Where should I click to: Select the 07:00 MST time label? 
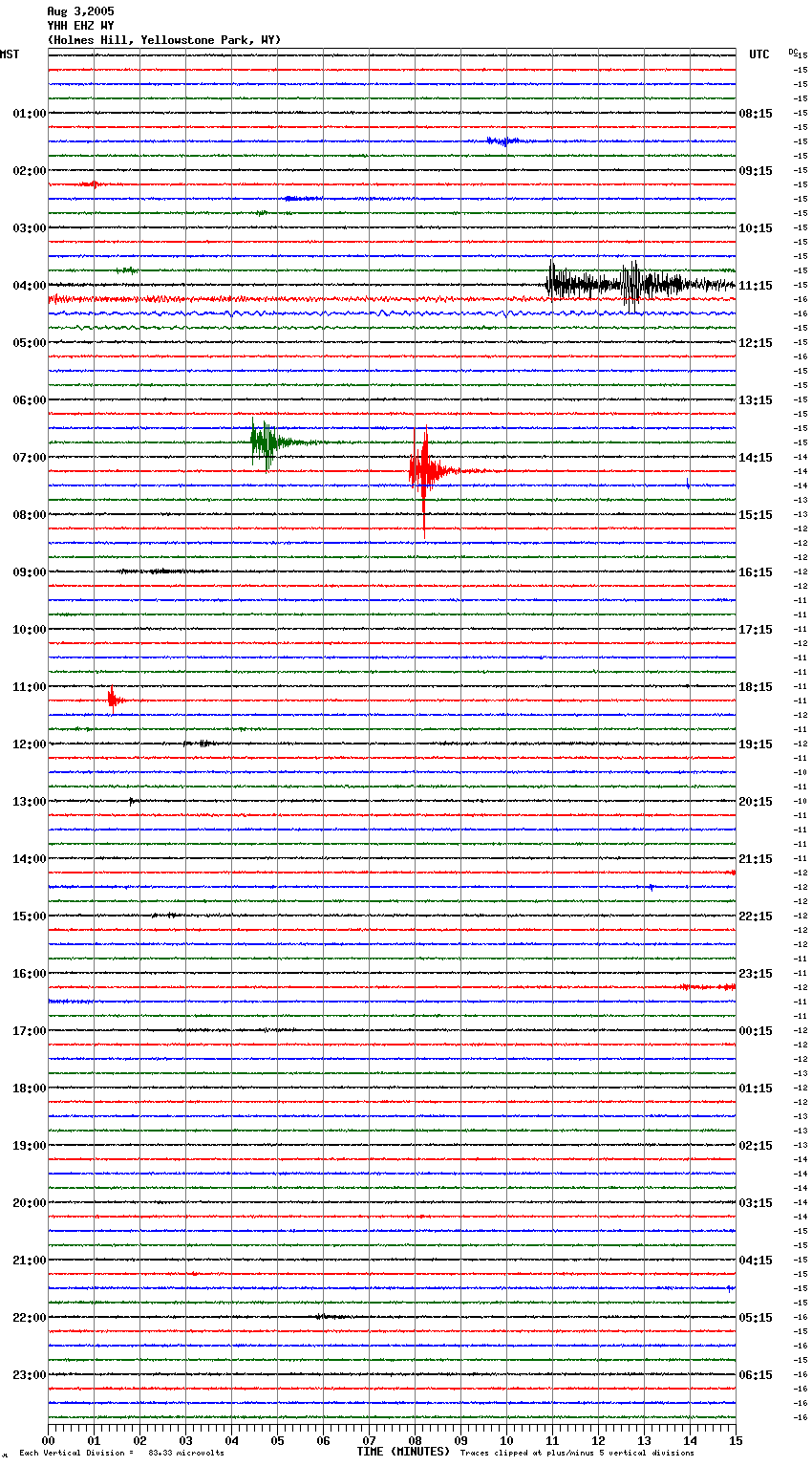click(30, 458)
